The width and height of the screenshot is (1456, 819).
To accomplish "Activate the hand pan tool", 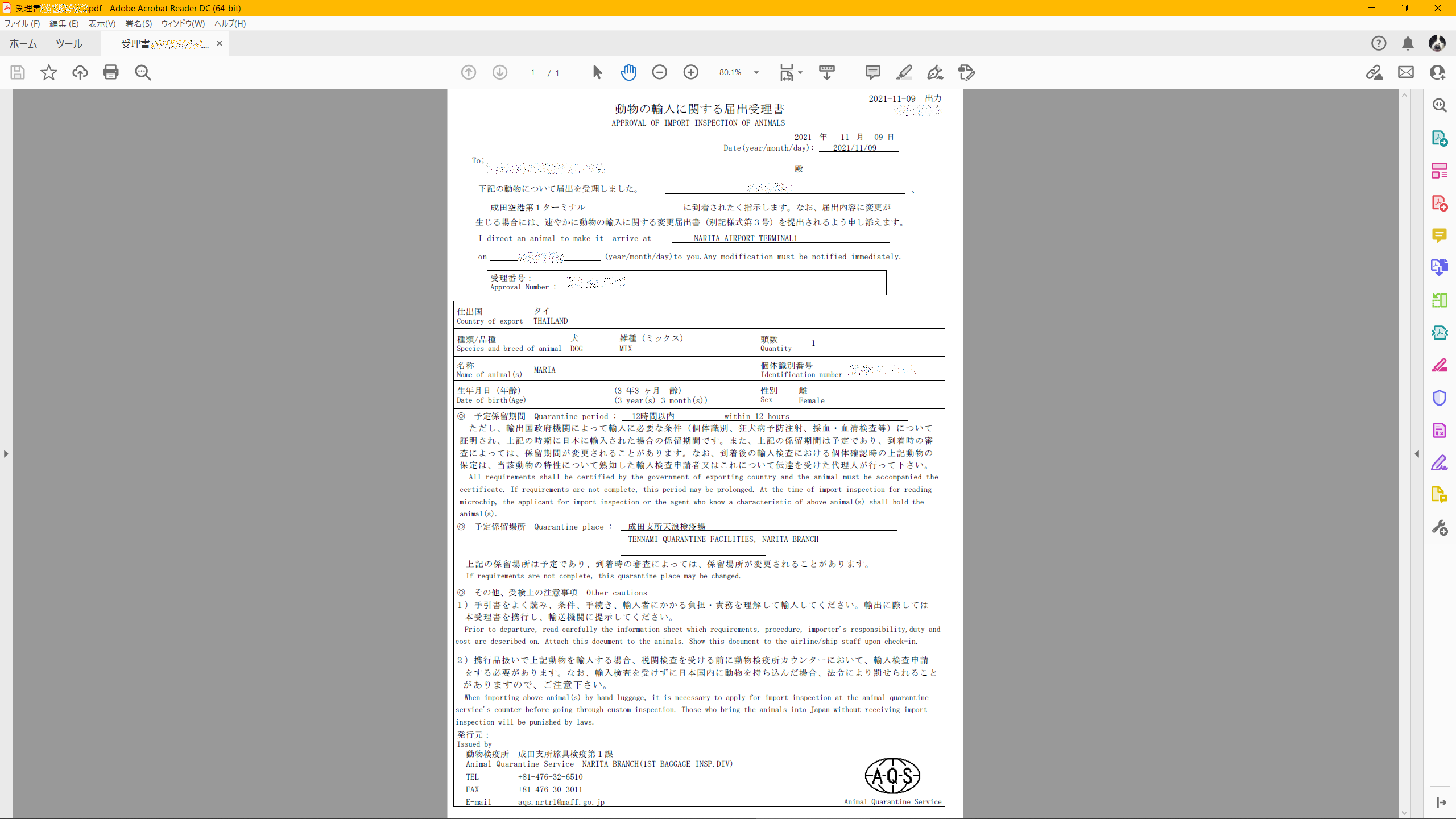I will tap(628, 72).
